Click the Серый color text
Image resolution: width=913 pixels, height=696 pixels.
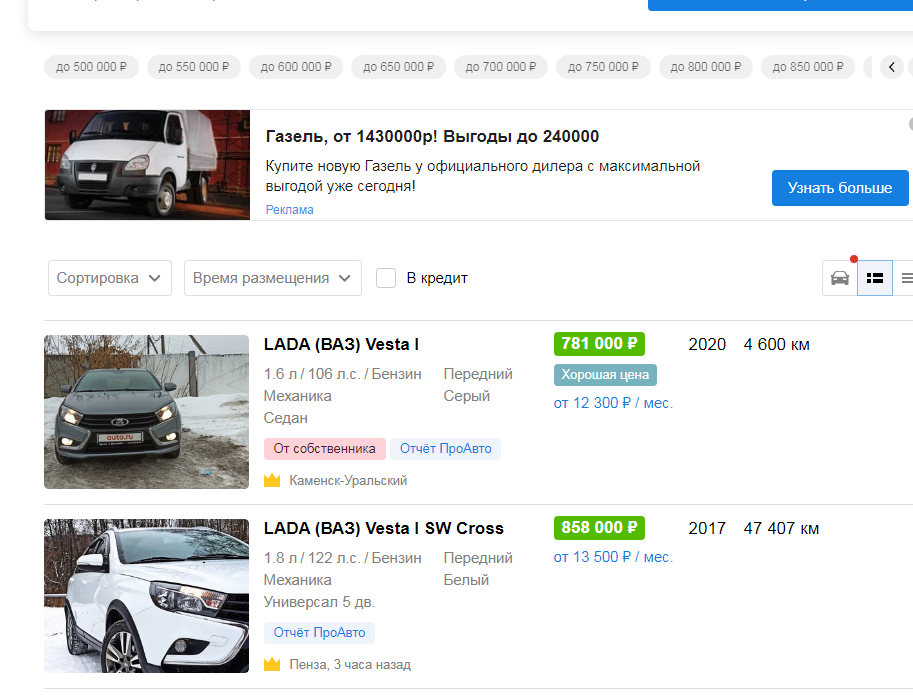click(x=466, y=396)
